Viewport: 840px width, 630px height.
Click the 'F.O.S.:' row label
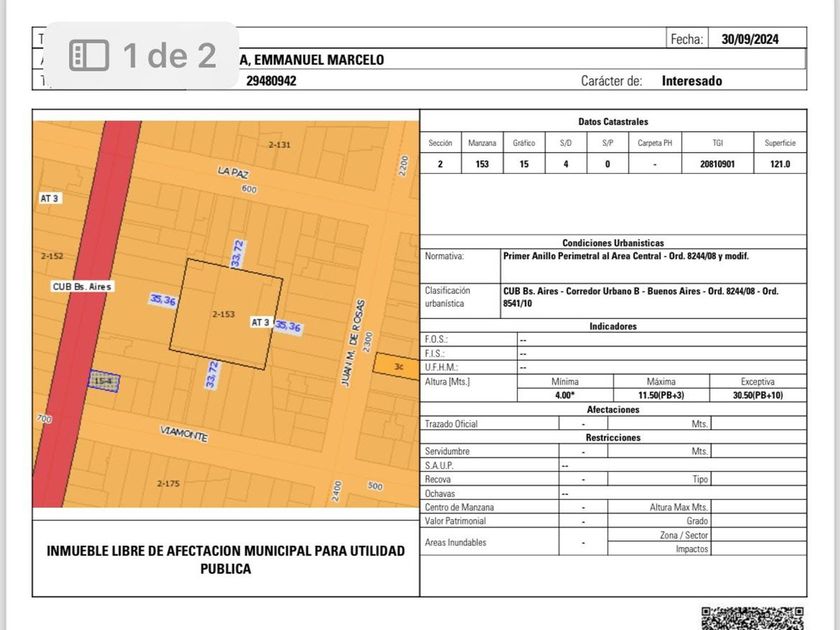pos(436,339)
